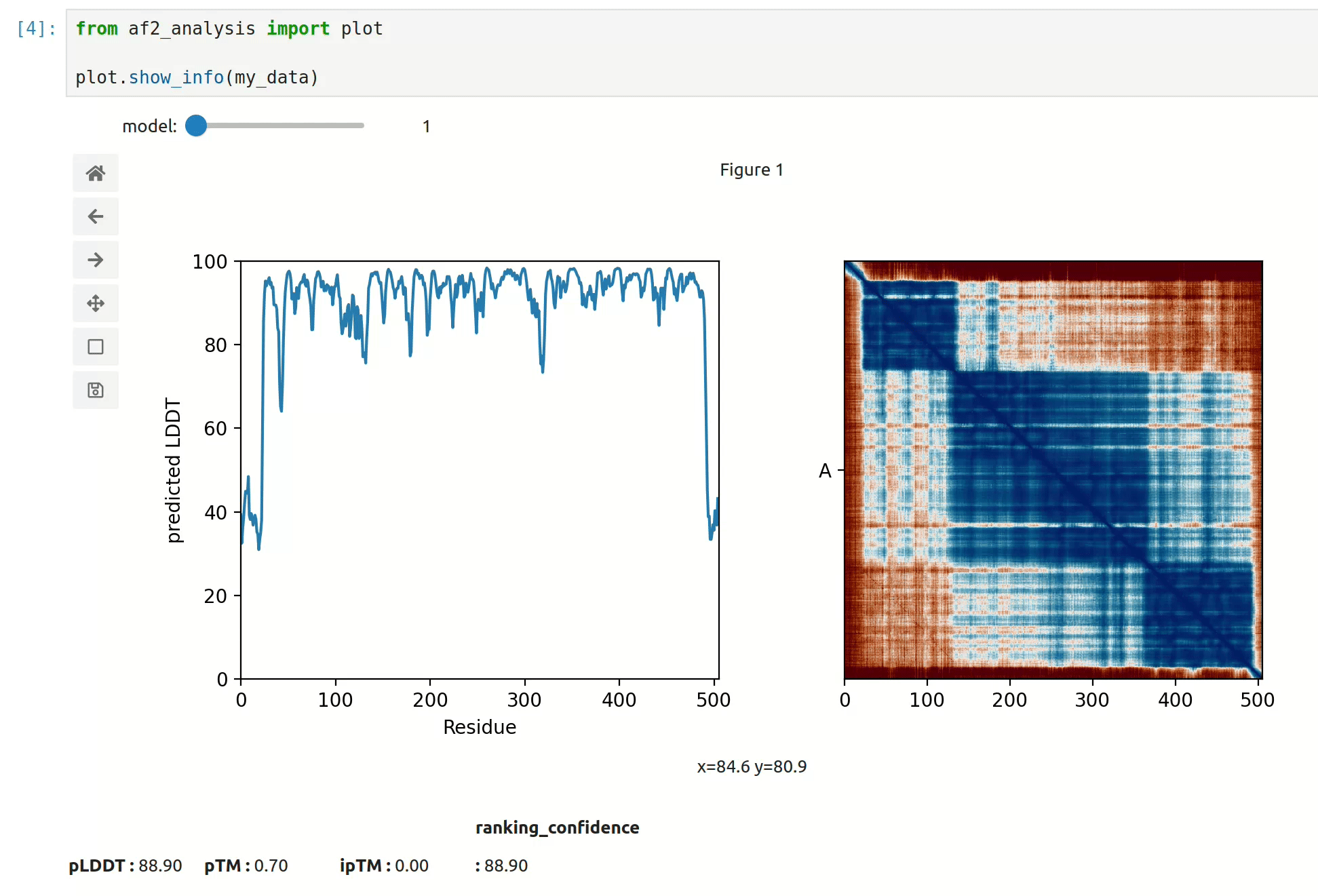
Task: Click the model slider handle
Action: click(x=196, y=125)
